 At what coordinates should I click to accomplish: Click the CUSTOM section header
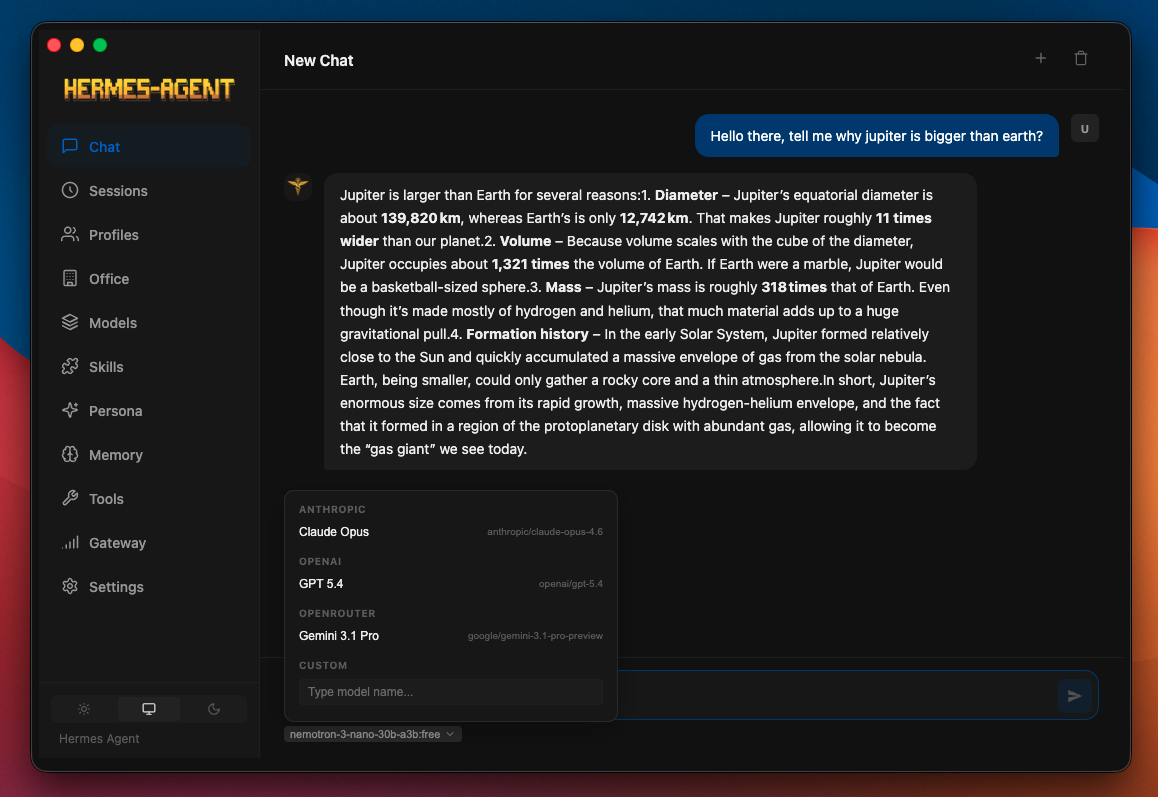pyautogui.click(x=323, y=666)
